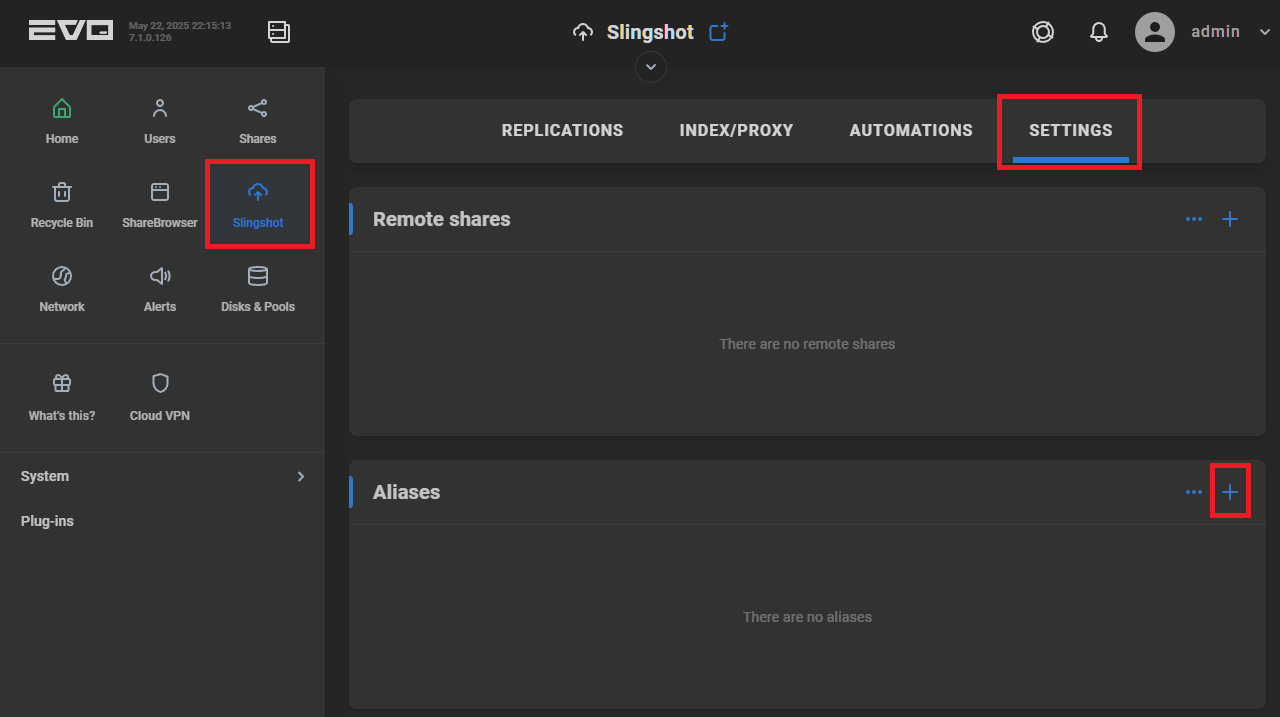Open the help lifebuoy icon
1280x717 pixels.
(x=1043, y=32)
